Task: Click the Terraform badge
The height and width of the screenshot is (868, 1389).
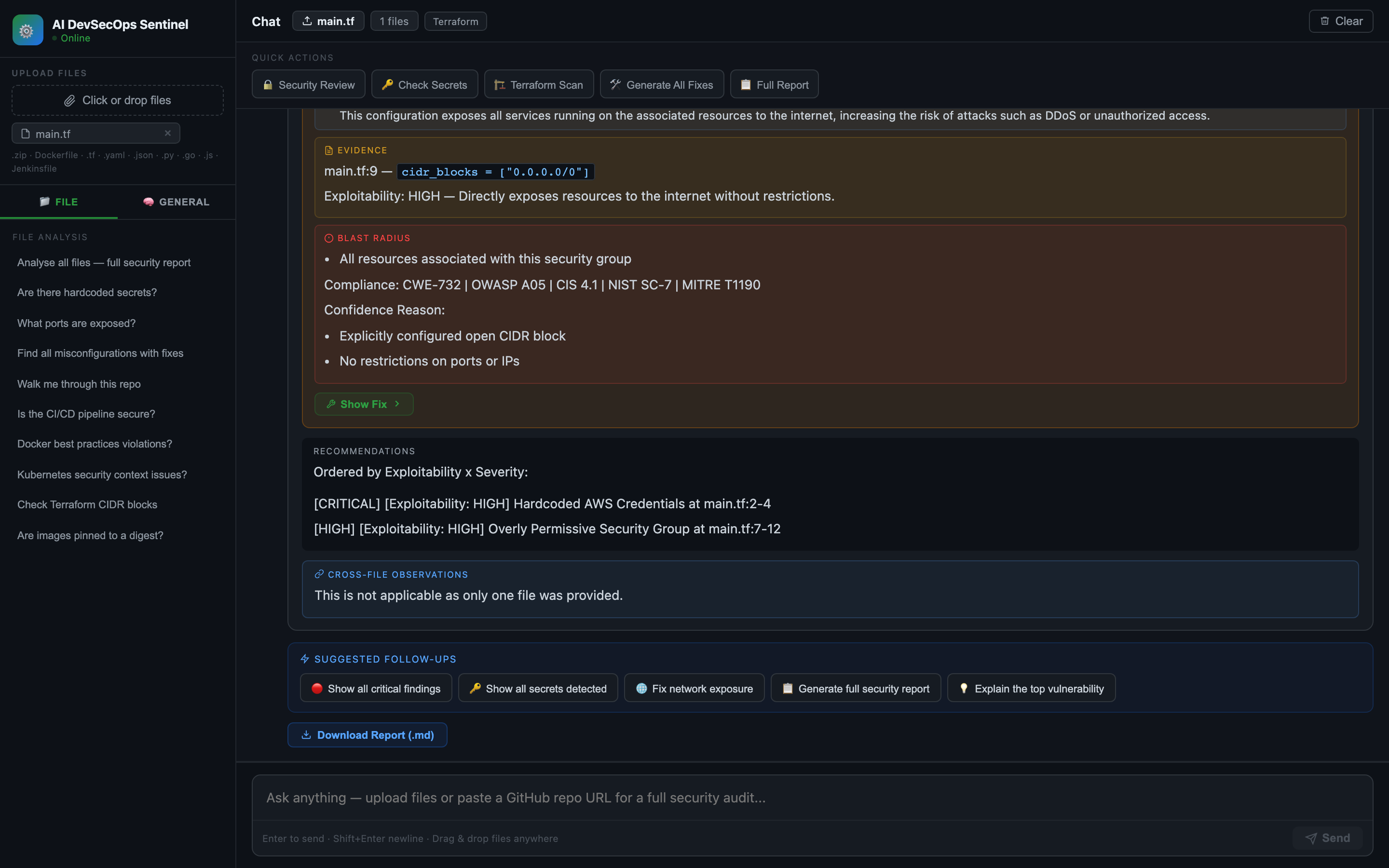Action: pyautogui.click(x=456, y=21)
